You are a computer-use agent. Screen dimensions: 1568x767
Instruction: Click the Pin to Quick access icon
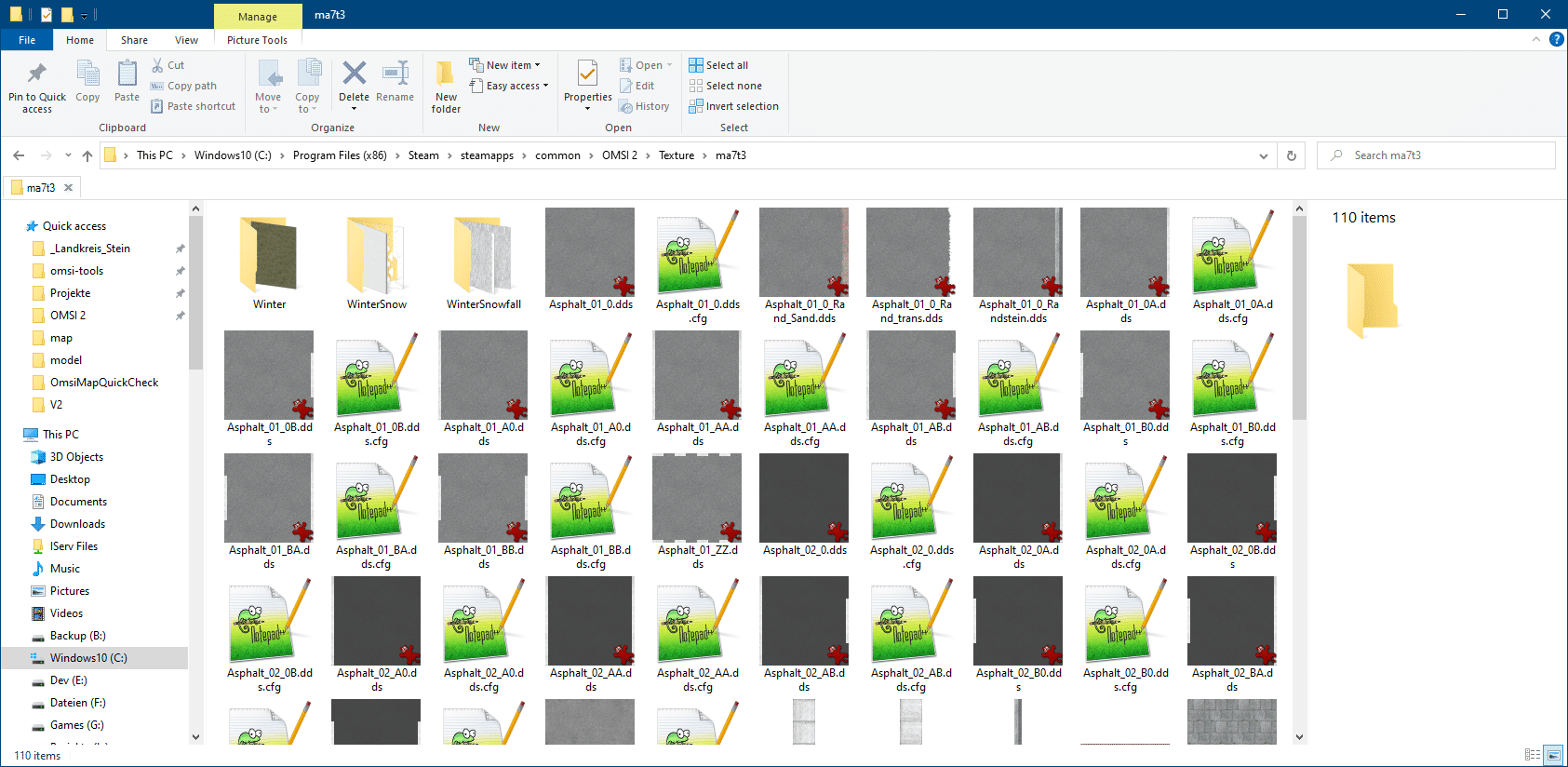[x=37, y=74]
